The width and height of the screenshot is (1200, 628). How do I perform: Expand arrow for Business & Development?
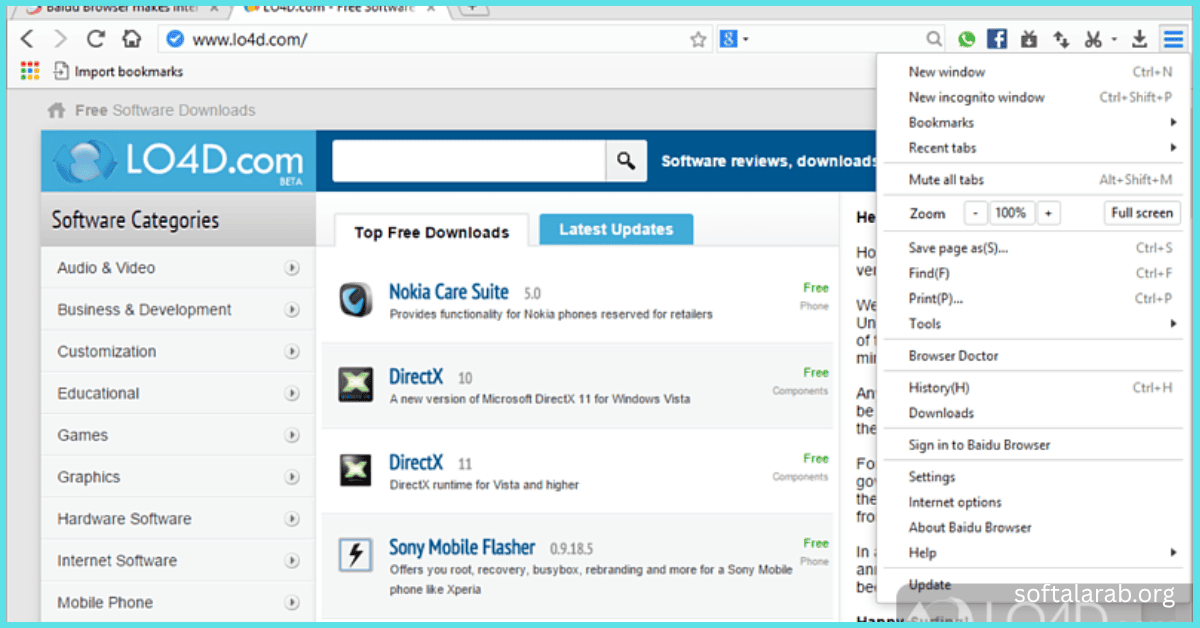coord(292,310)
